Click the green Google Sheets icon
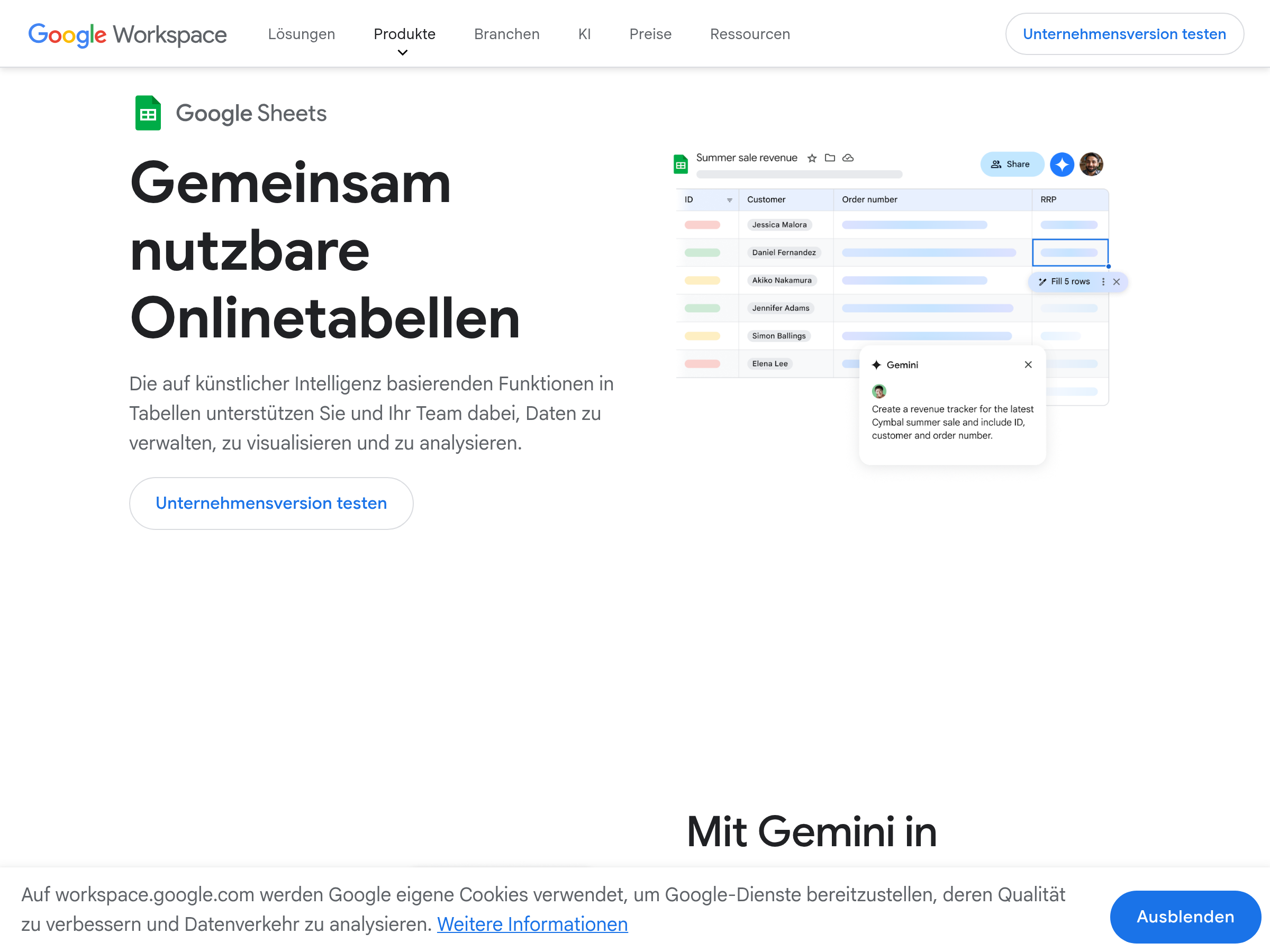 pyautogui.click(x=148, y=113)
